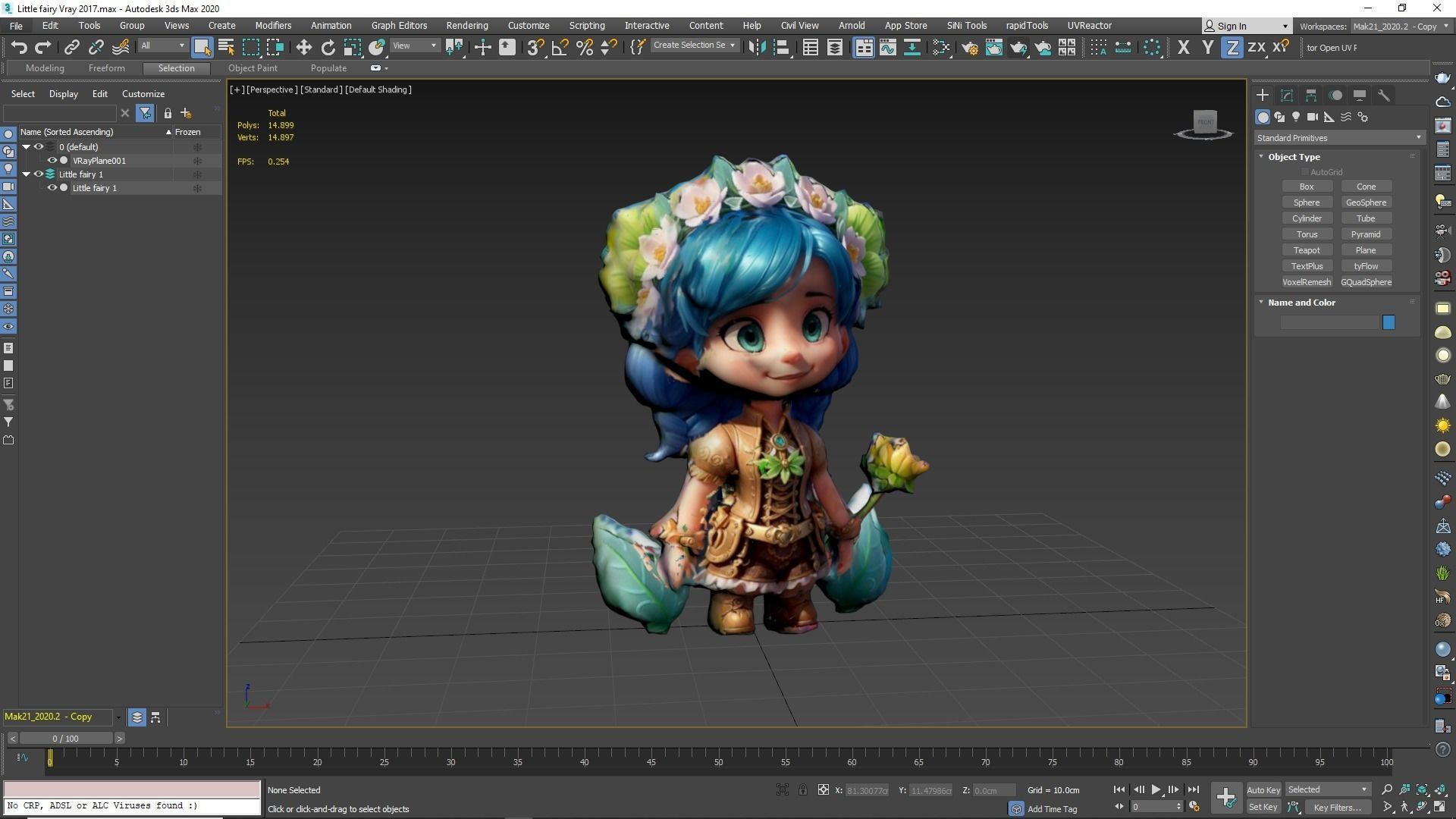
Task: Toggle visibility of VRayPlane001
Action: 52,160
